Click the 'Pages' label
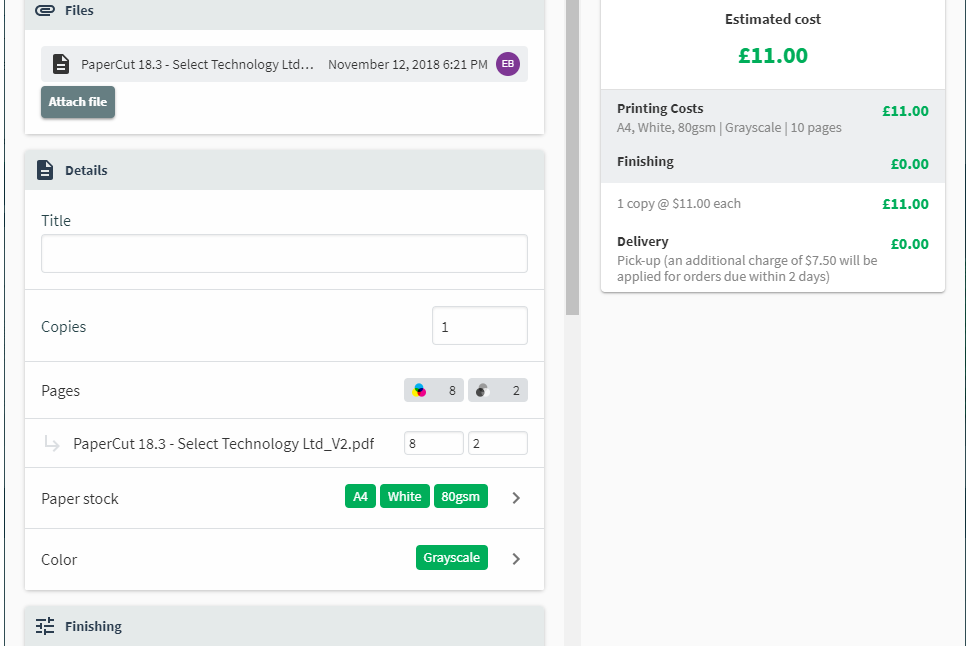This screenshot has width=969, height=646. tap(61, 391)
